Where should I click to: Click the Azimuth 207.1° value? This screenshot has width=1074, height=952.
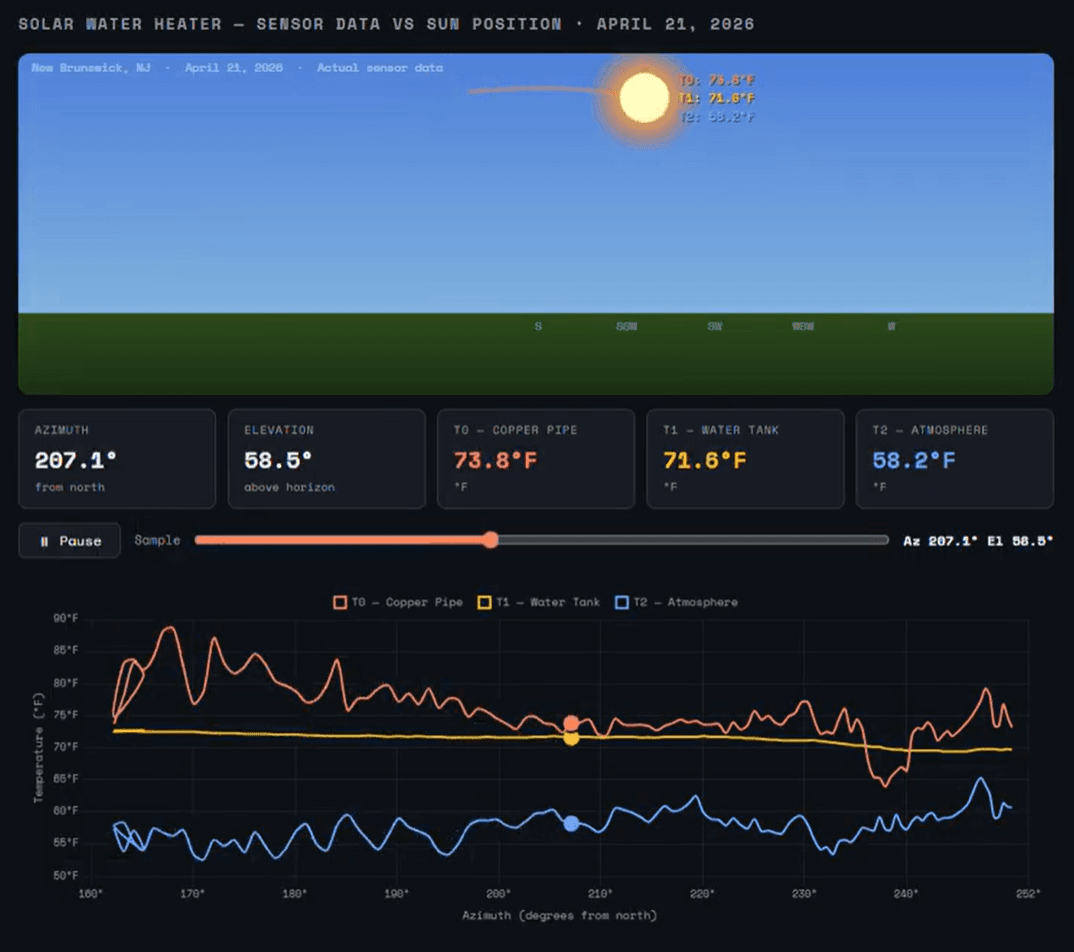[75, 460]
